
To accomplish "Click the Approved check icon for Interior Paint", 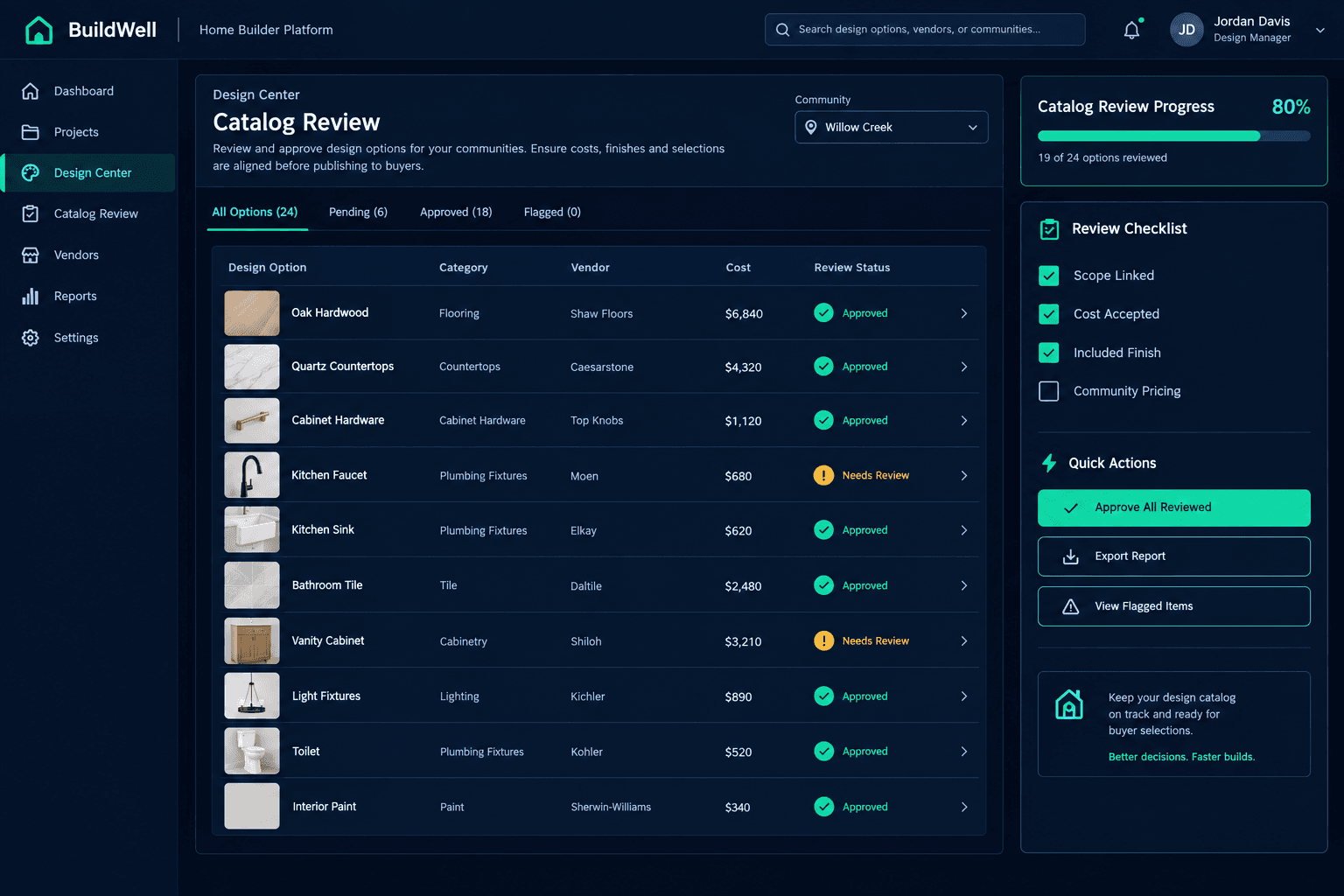I will click(x=823, y=807).
